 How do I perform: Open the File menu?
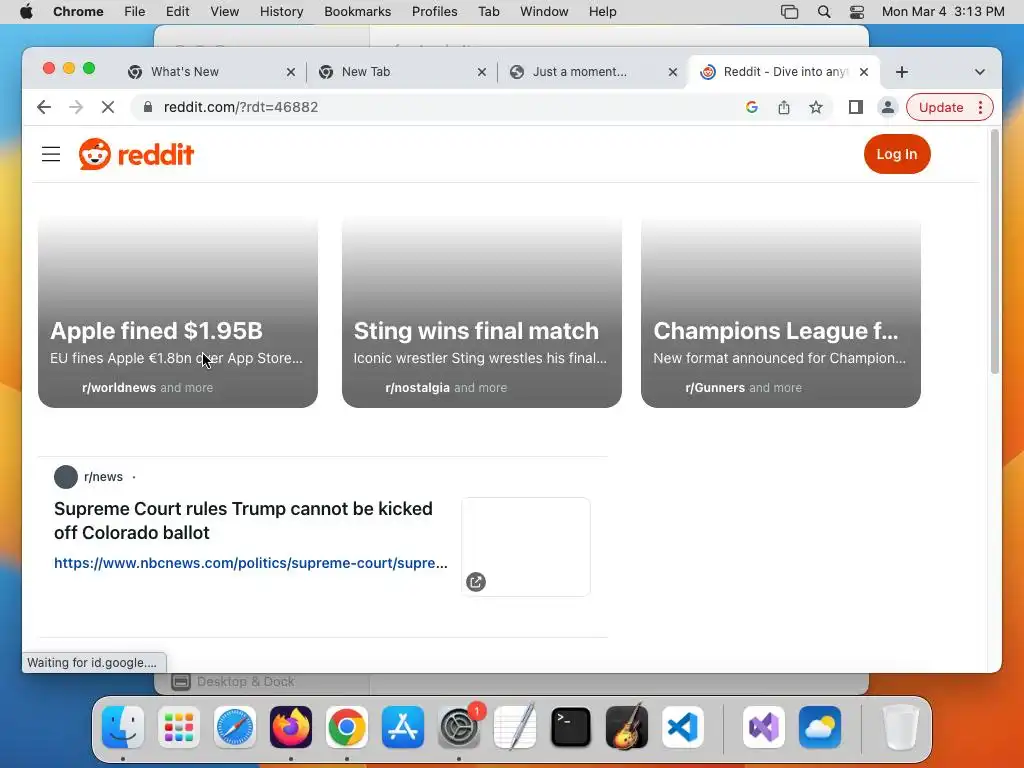coord(135,12)
